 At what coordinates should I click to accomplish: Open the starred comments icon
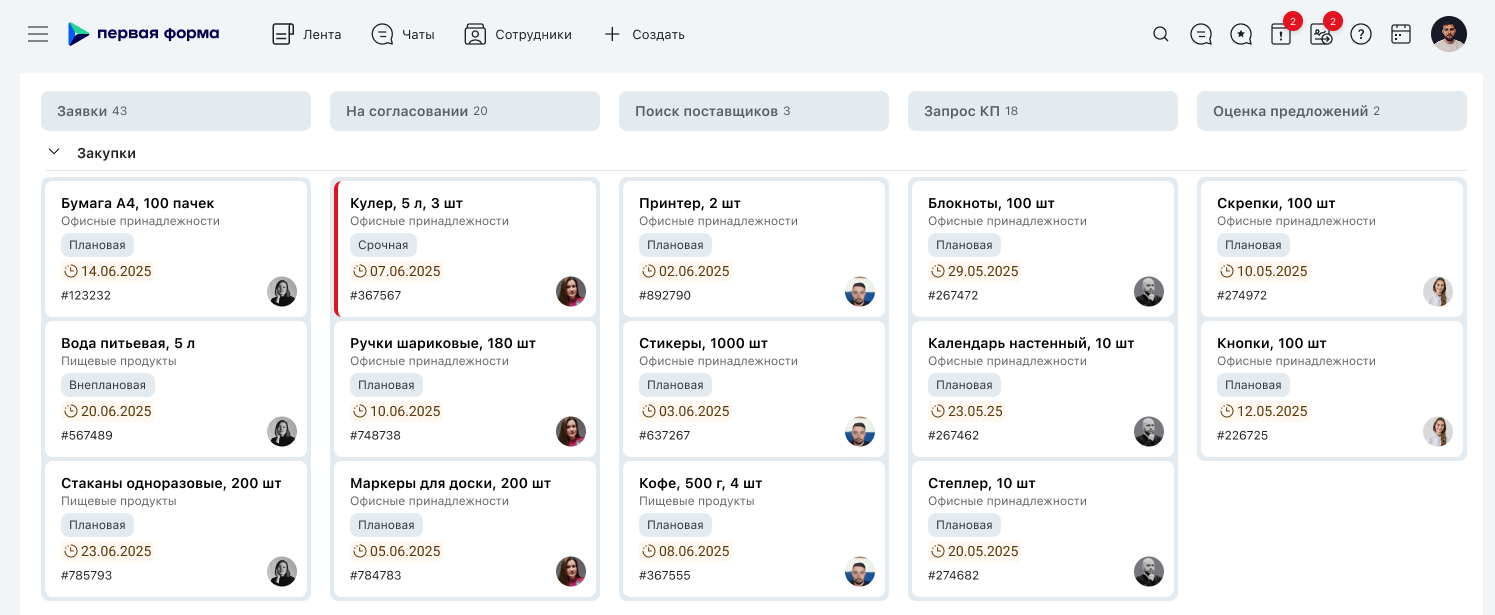(1241, 34)
